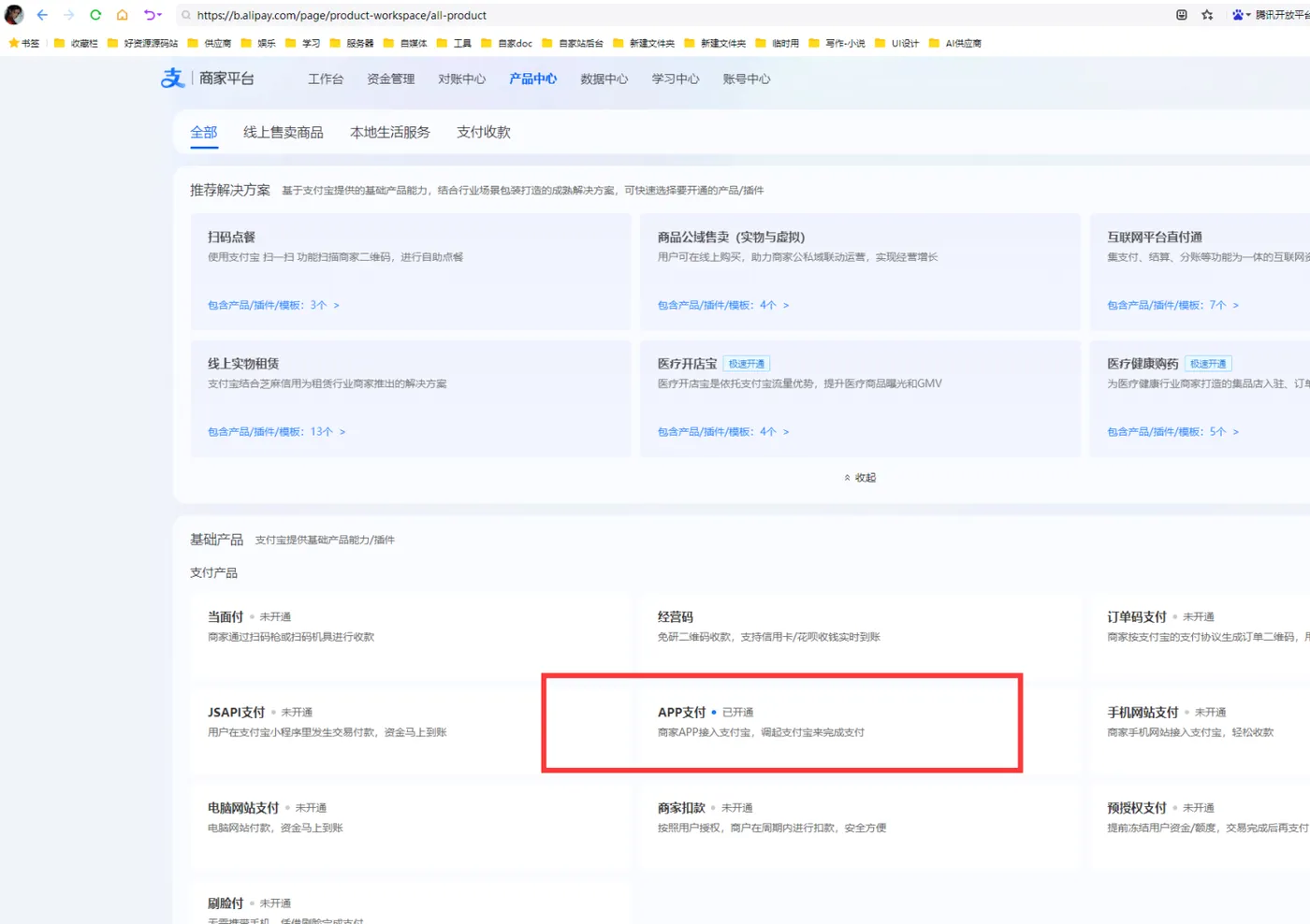
Task: Select the 产品中心 menu item
Action: coord(533,79)
